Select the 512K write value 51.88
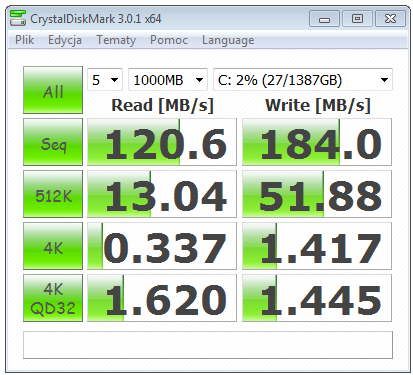Screen dimensions: 413x375 point(317,194)
